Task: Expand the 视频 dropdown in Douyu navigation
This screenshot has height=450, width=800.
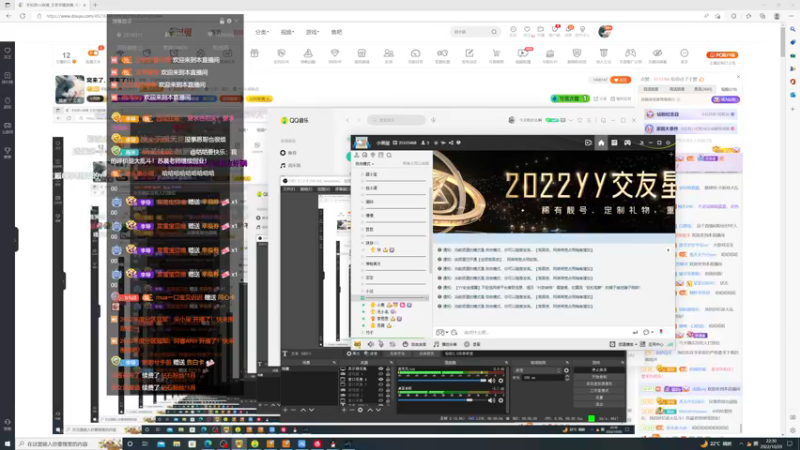Action: point(287,32)
